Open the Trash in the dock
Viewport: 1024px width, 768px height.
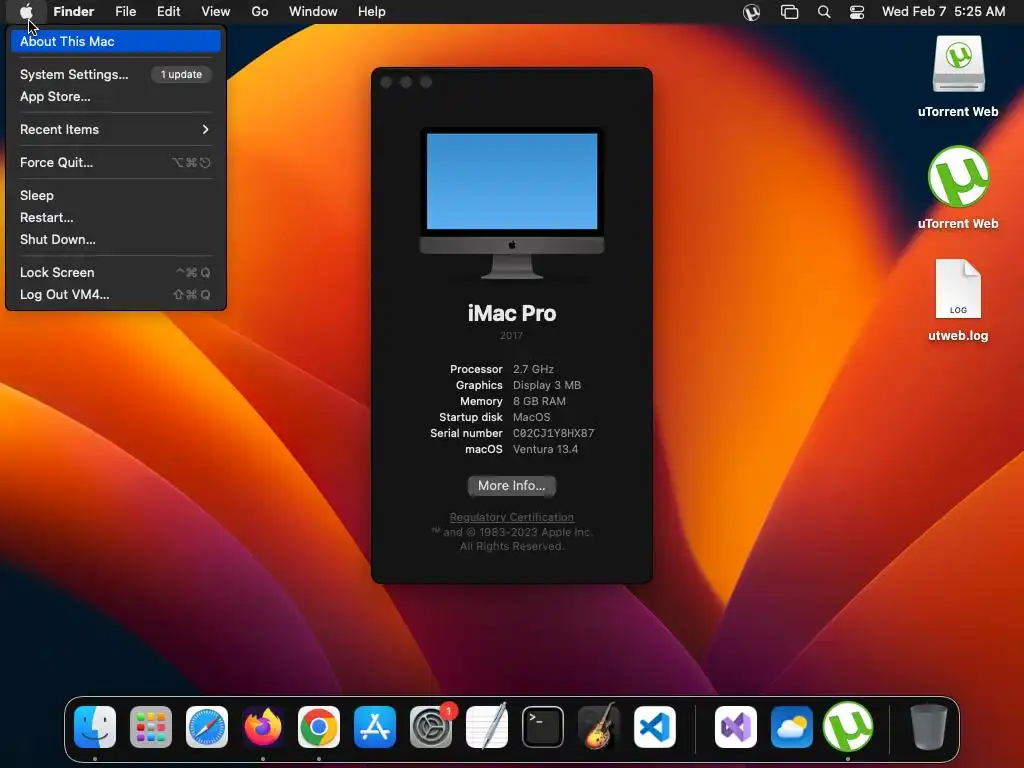[x=929, y=726]
